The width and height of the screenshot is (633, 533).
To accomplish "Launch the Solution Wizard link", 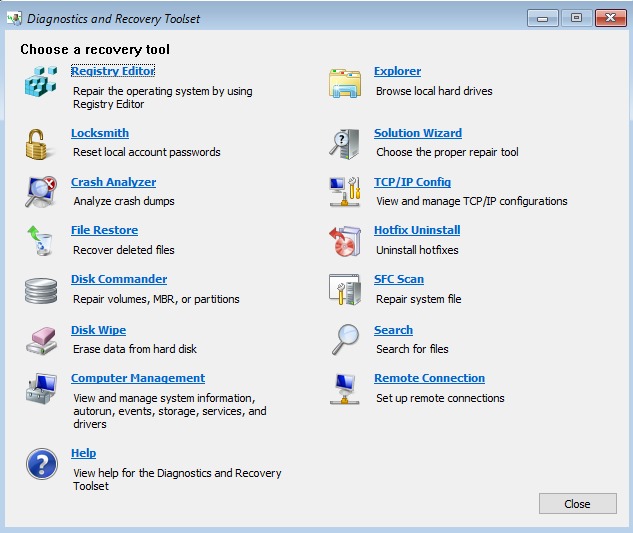I will pos(418,133).
